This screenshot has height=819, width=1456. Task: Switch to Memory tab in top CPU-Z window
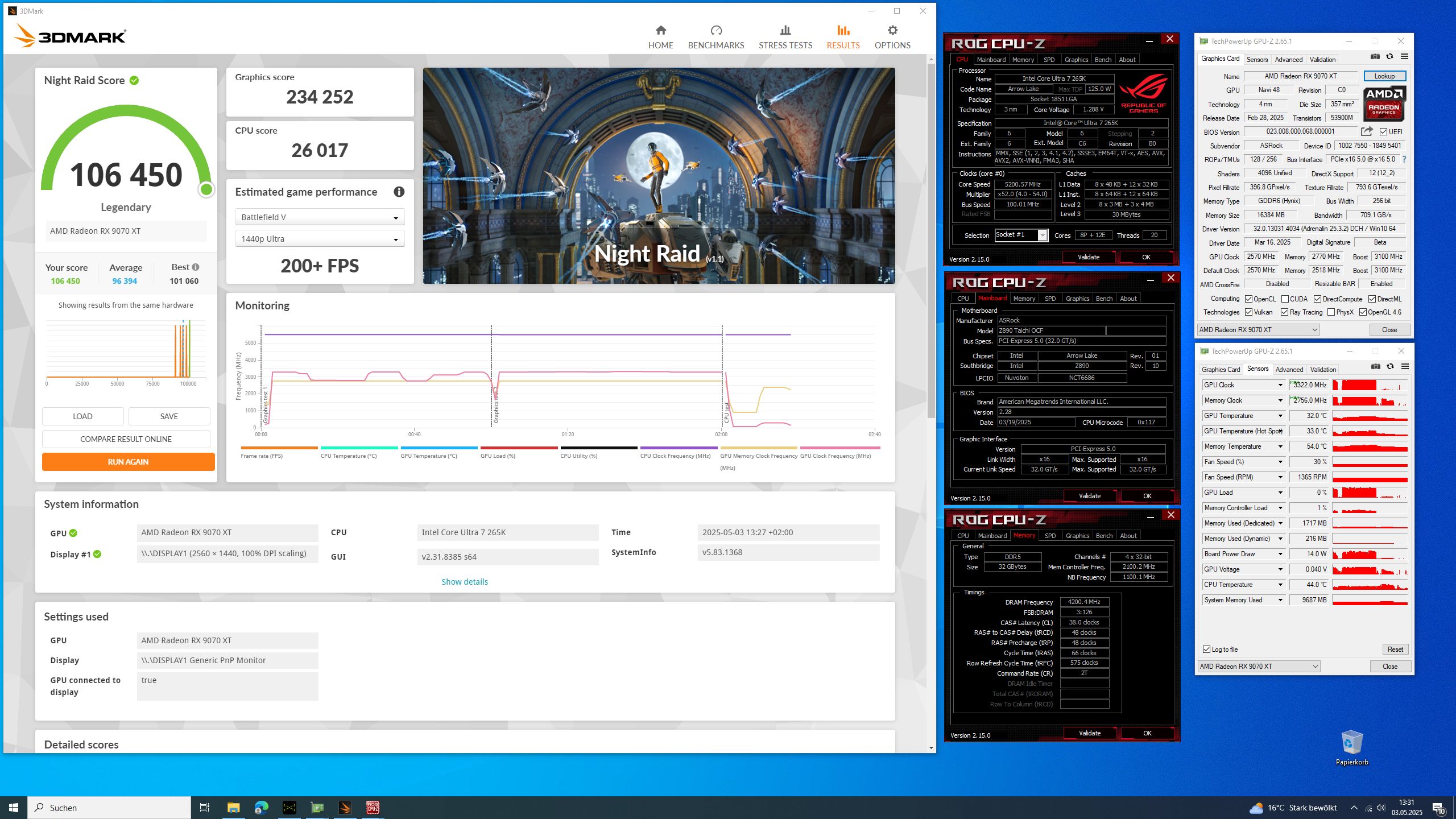point(1023,60)
